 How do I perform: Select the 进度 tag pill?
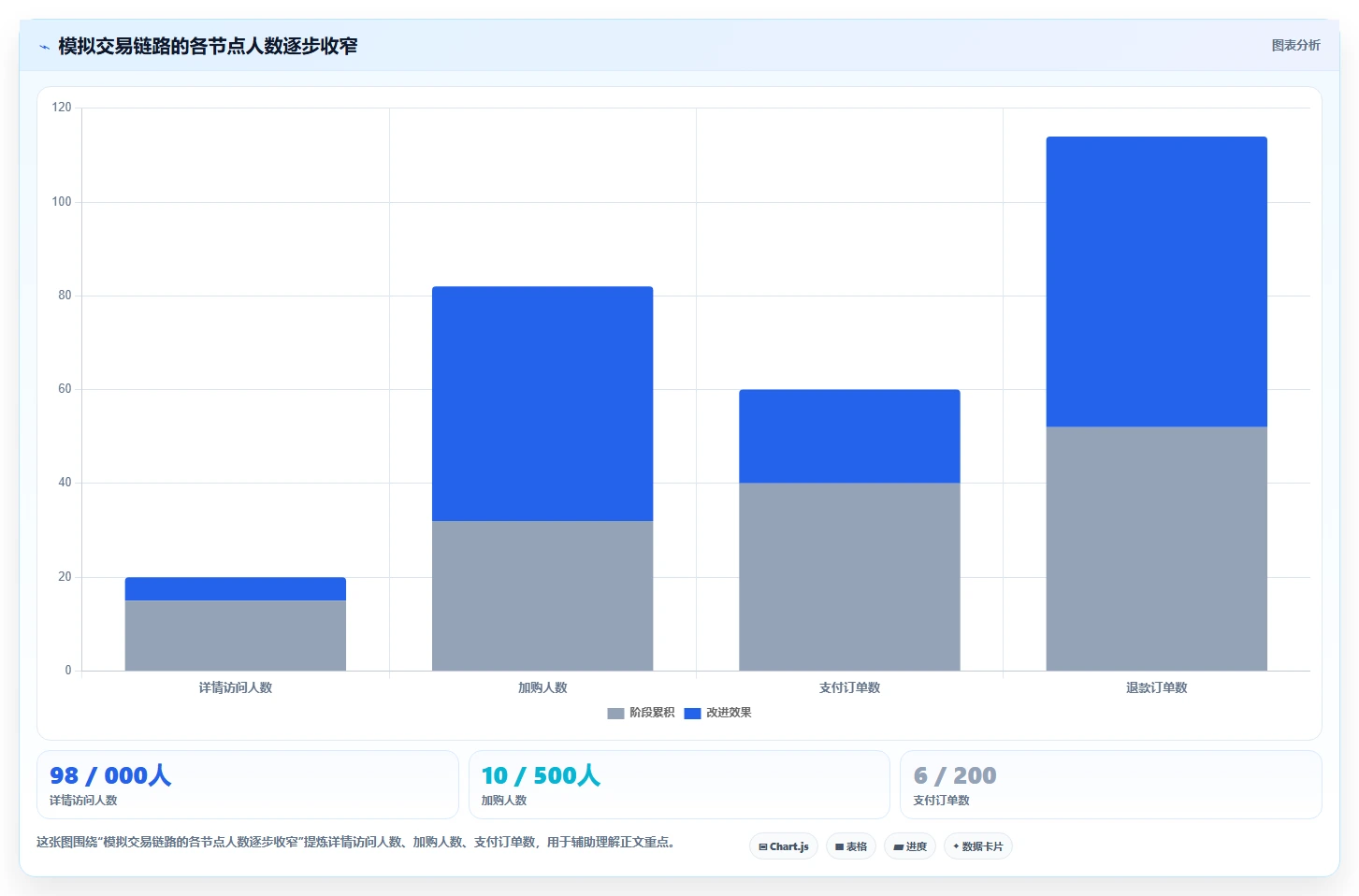(x=910, y=846)
